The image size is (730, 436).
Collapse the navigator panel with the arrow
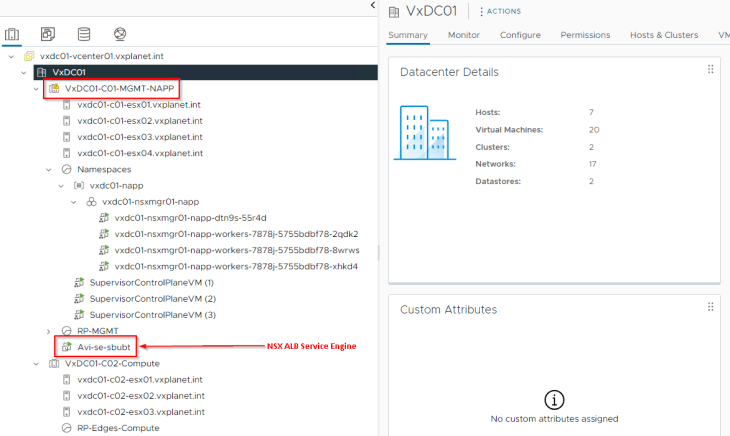click(x=372, y=5)
